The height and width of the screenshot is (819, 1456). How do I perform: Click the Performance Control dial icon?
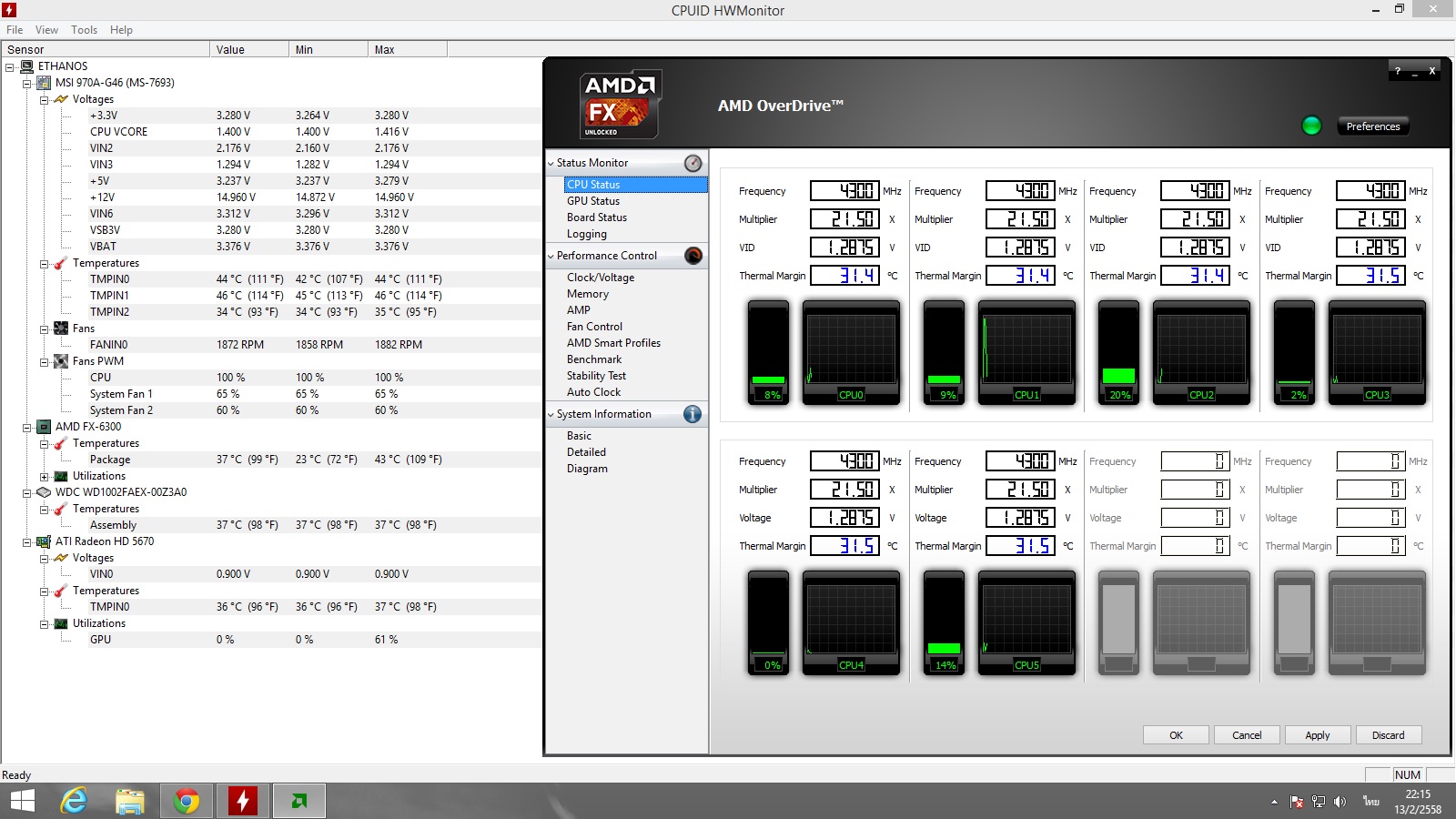[x=693, y=256]
